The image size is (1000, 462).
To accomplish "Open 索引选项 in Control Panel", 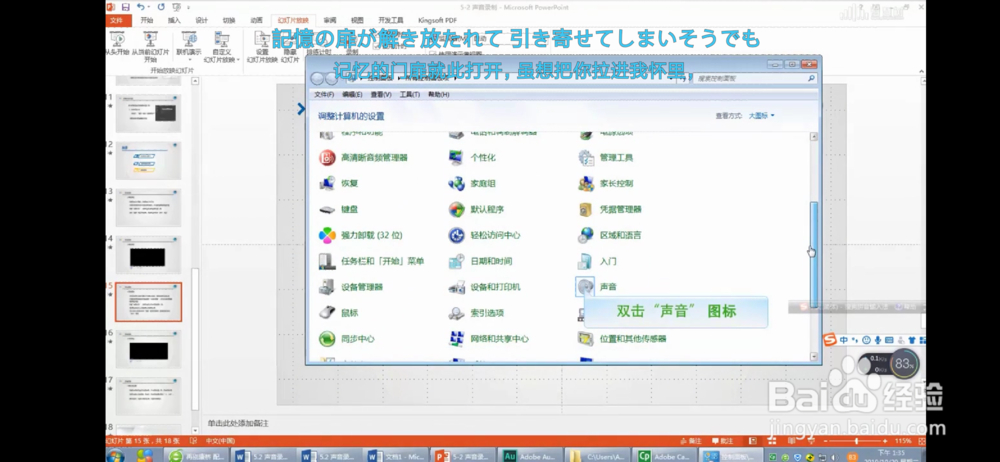I will pyautogui.click(x=476, y=313).
